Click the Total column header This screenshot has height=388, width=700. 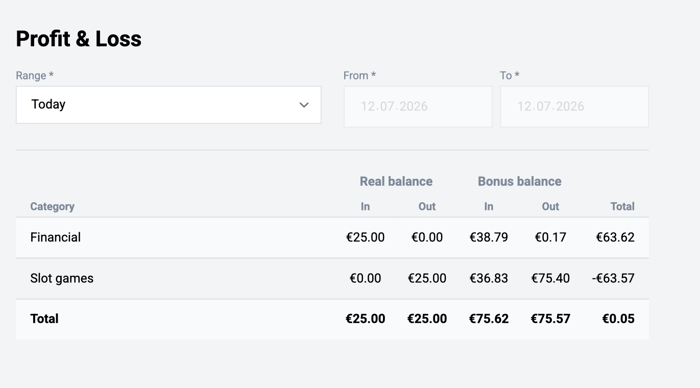(x=622, y=206)
